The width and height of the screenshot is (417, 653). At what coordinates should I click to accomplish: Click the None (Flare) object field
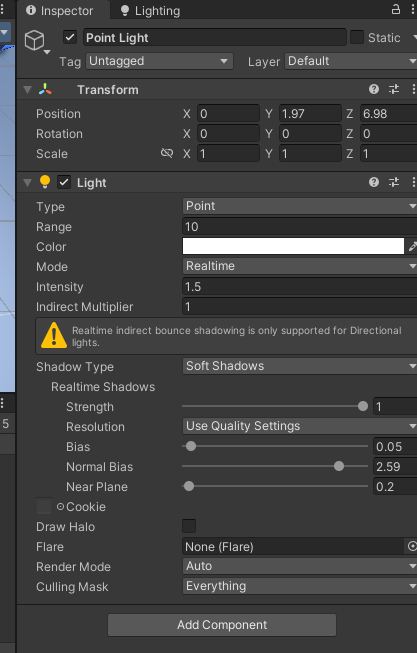pos(293,546)
